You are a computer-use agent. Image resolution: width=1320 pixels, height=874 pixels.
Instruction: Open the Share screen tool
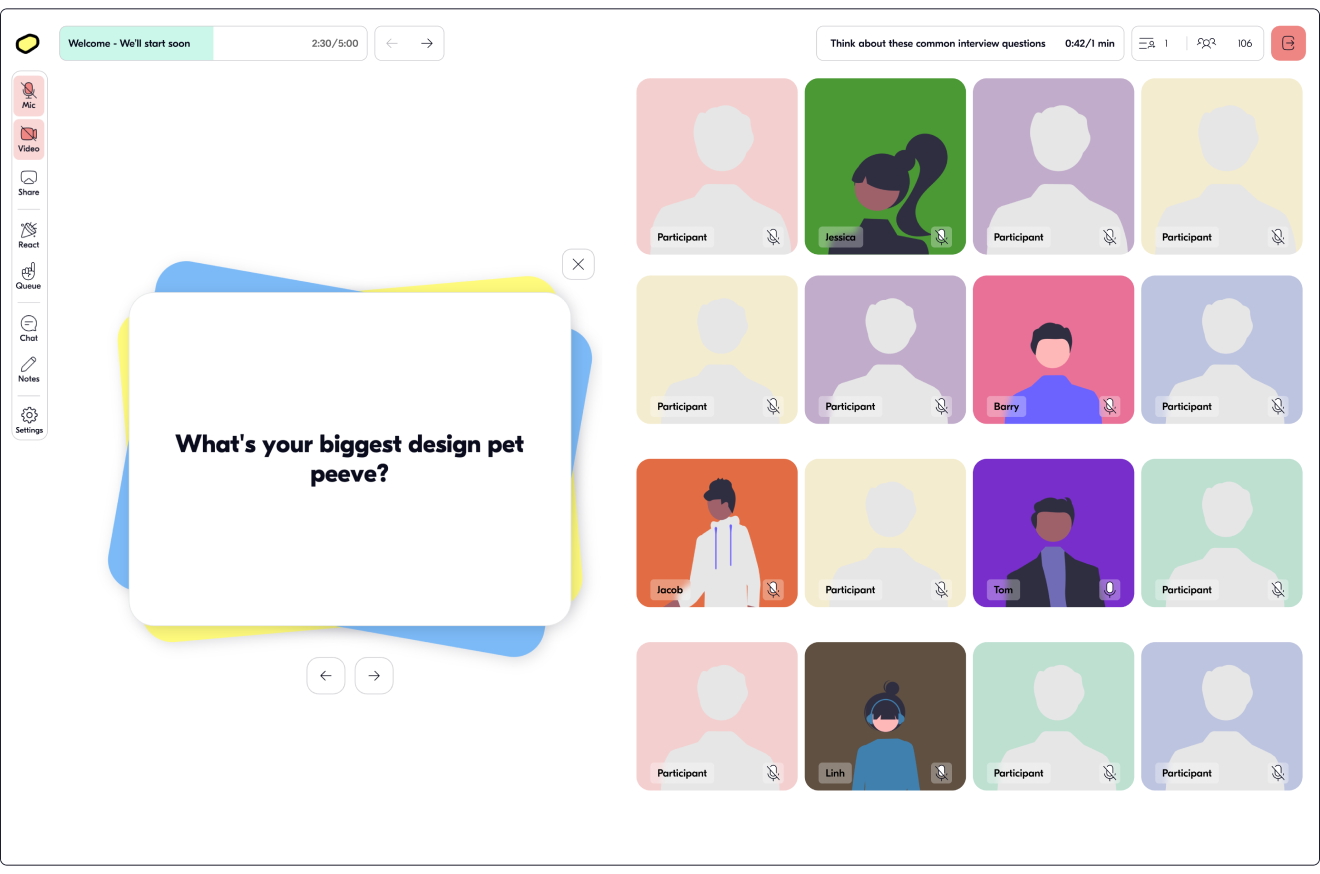29,183
